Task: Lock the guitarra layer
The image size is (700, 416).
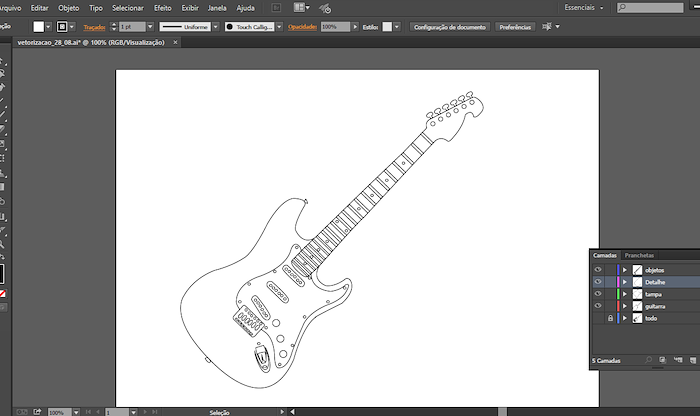Action: (610, 306)
